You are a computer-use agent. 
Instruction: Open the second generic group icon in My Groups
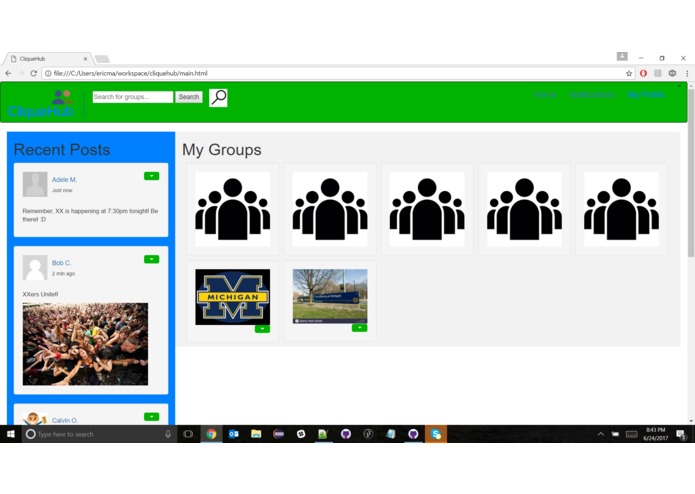pos(330,209)
